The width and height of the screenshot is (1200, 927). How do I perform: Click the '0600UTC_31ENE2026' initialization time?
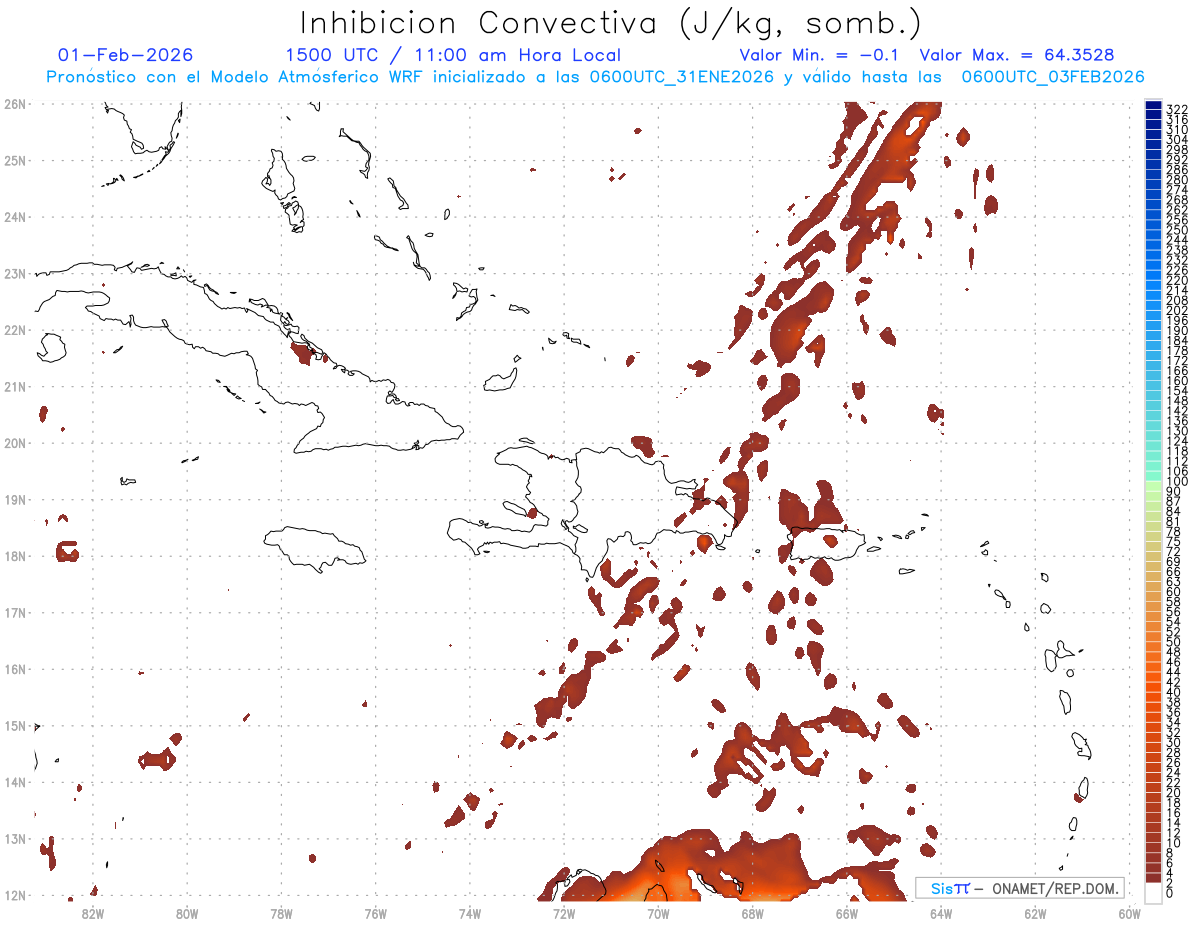pos(682,77)
